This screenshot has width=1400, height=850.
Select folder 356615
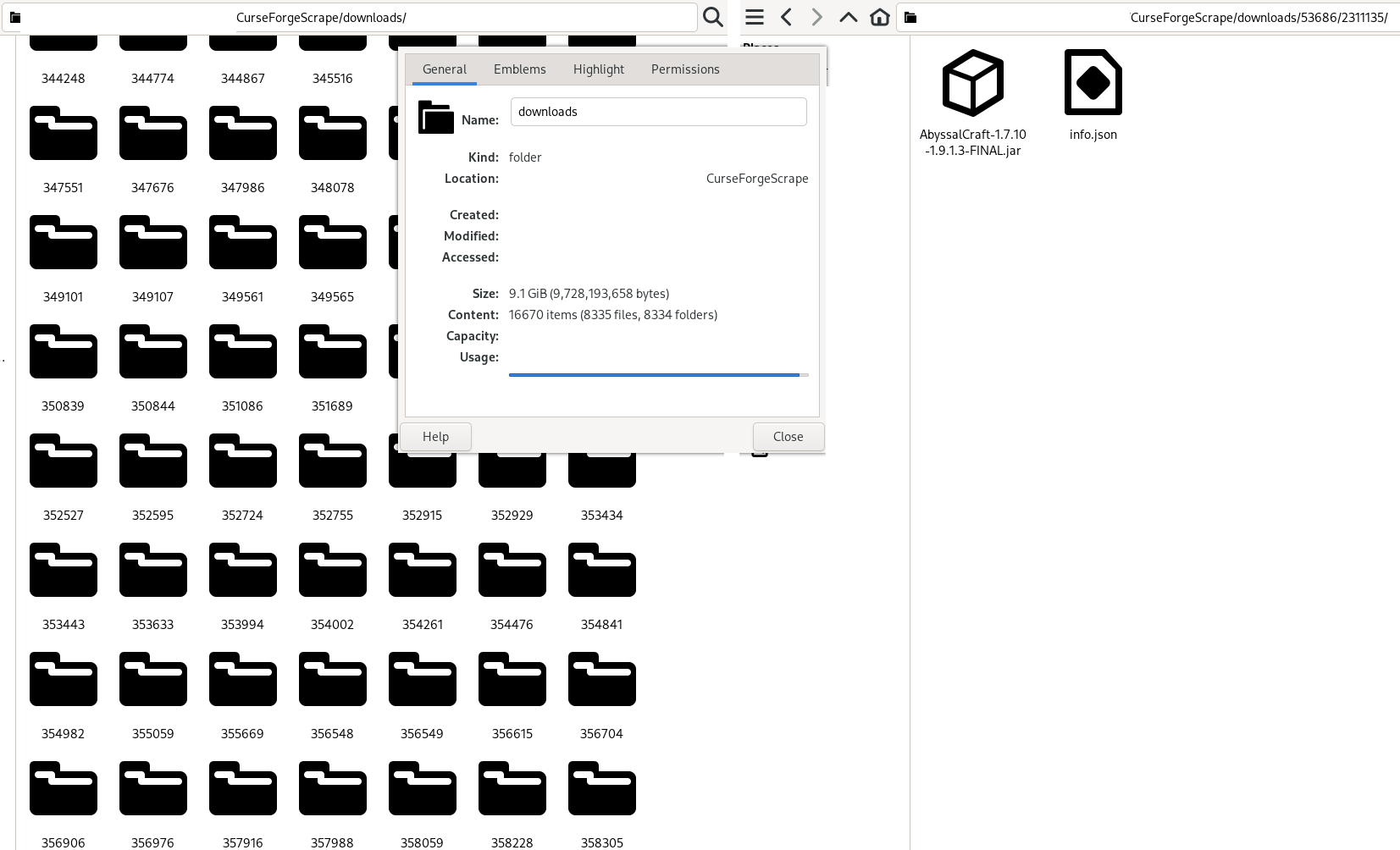(x=512, y=679)
